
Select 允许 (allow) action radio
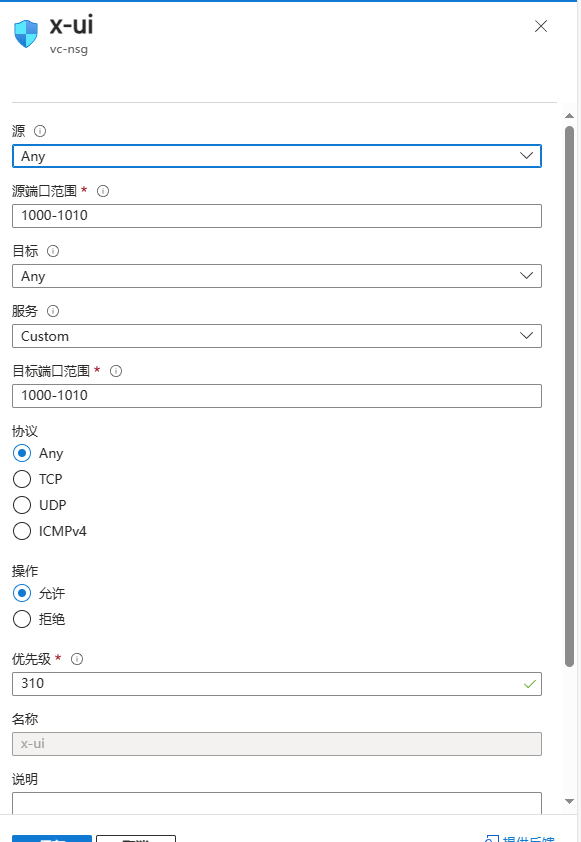22,593
